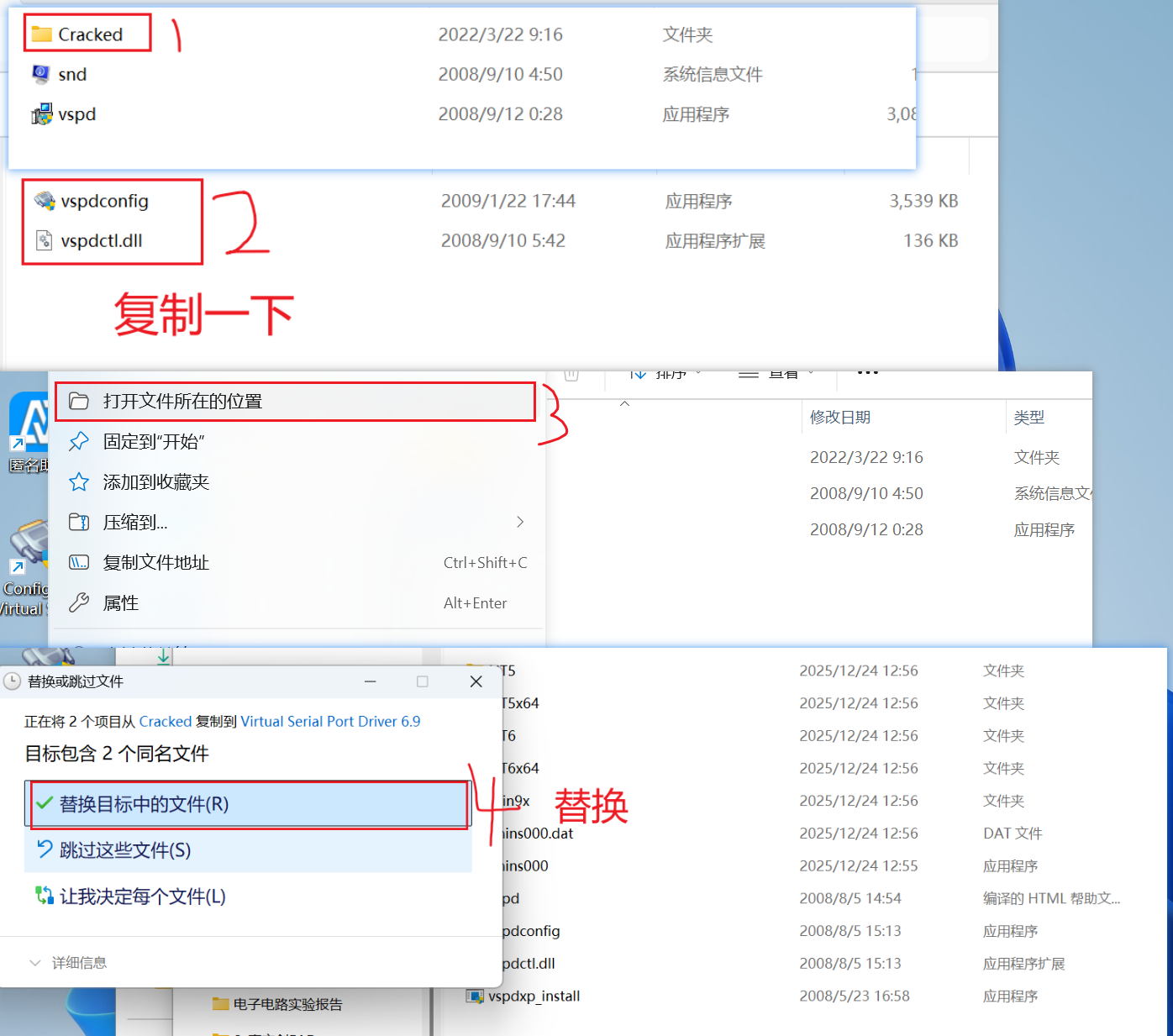Select the date 2008/5/23 16:58 of vspdxp_install

[x=855, y=997]
